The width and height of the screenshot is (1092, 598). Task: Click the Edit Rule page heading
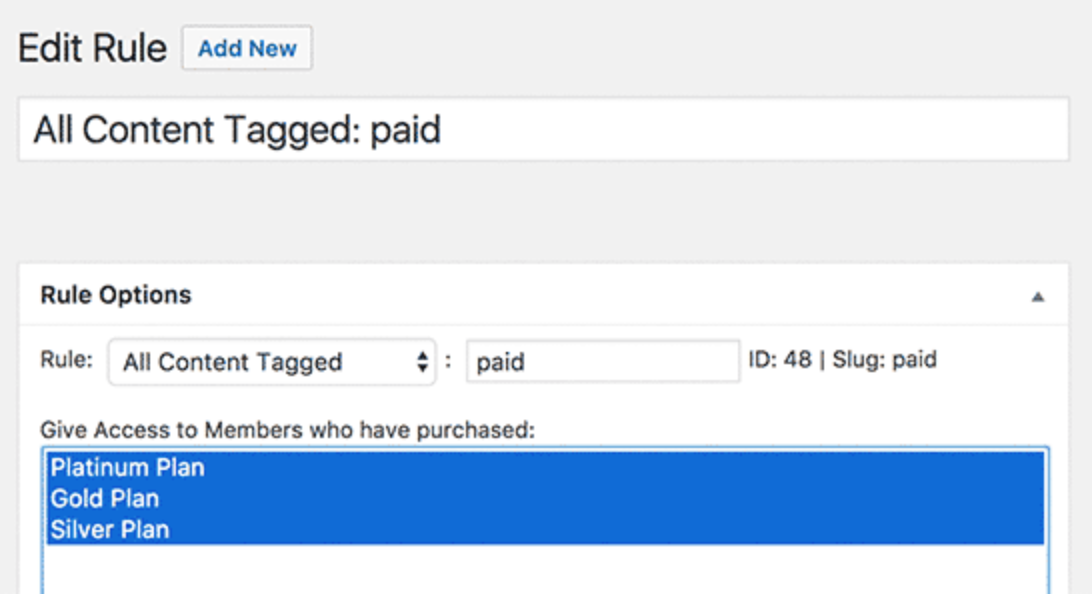tap(92, 49)
